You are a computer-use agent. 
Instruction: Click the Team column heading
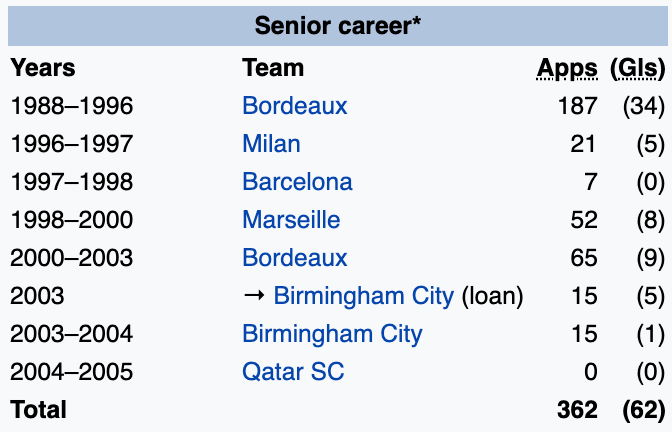[273, 68]
